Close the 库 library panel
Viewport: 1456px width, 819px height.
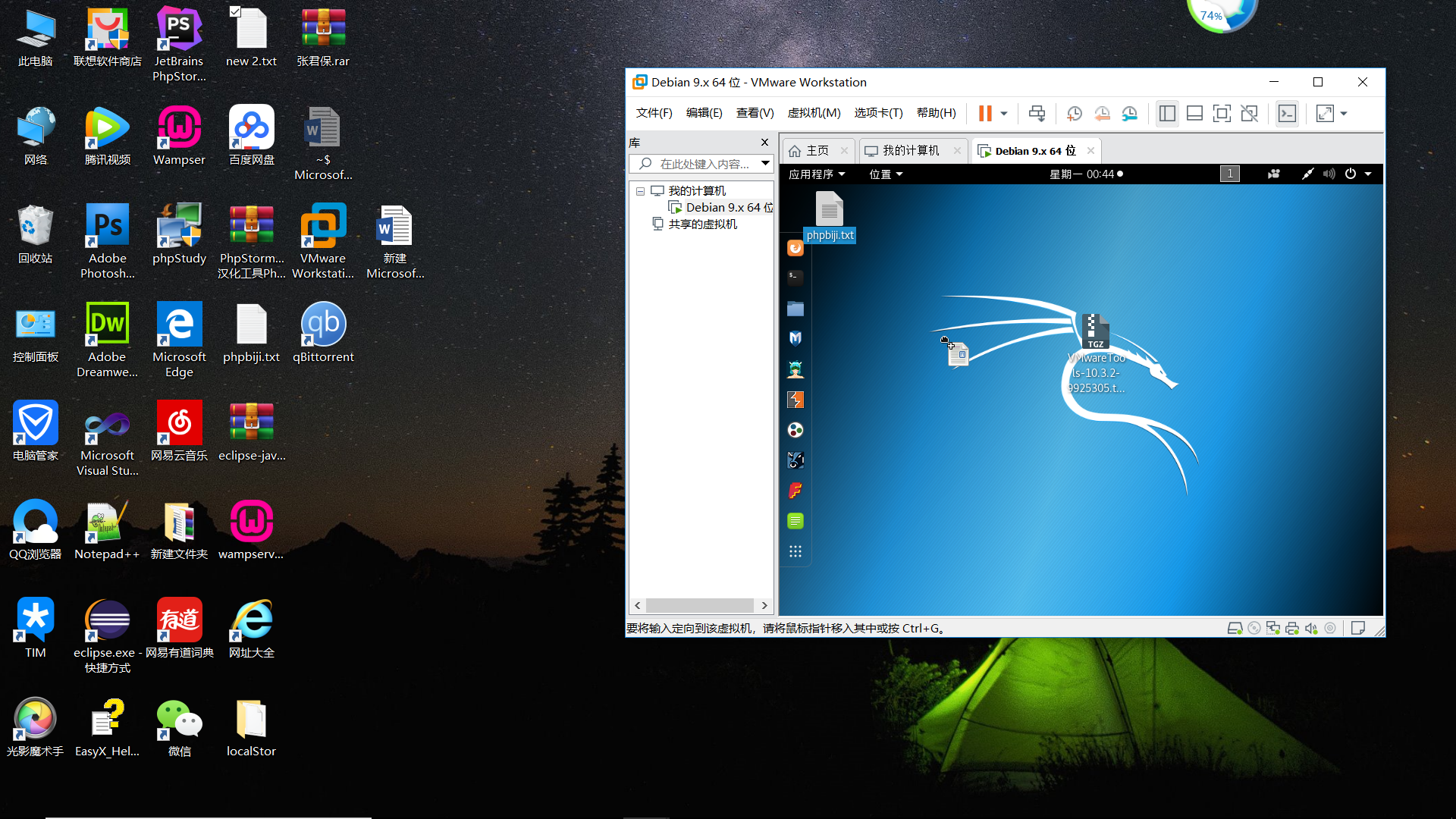point(764,143)
